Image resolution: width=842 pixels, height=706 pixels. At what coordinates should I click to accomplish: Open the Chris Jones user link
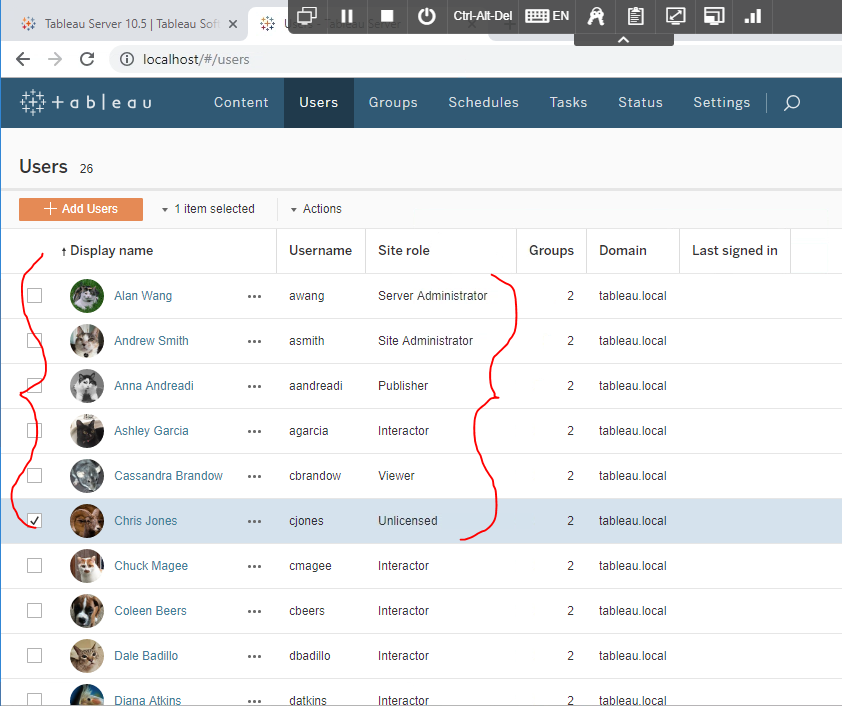coord(145,521)
